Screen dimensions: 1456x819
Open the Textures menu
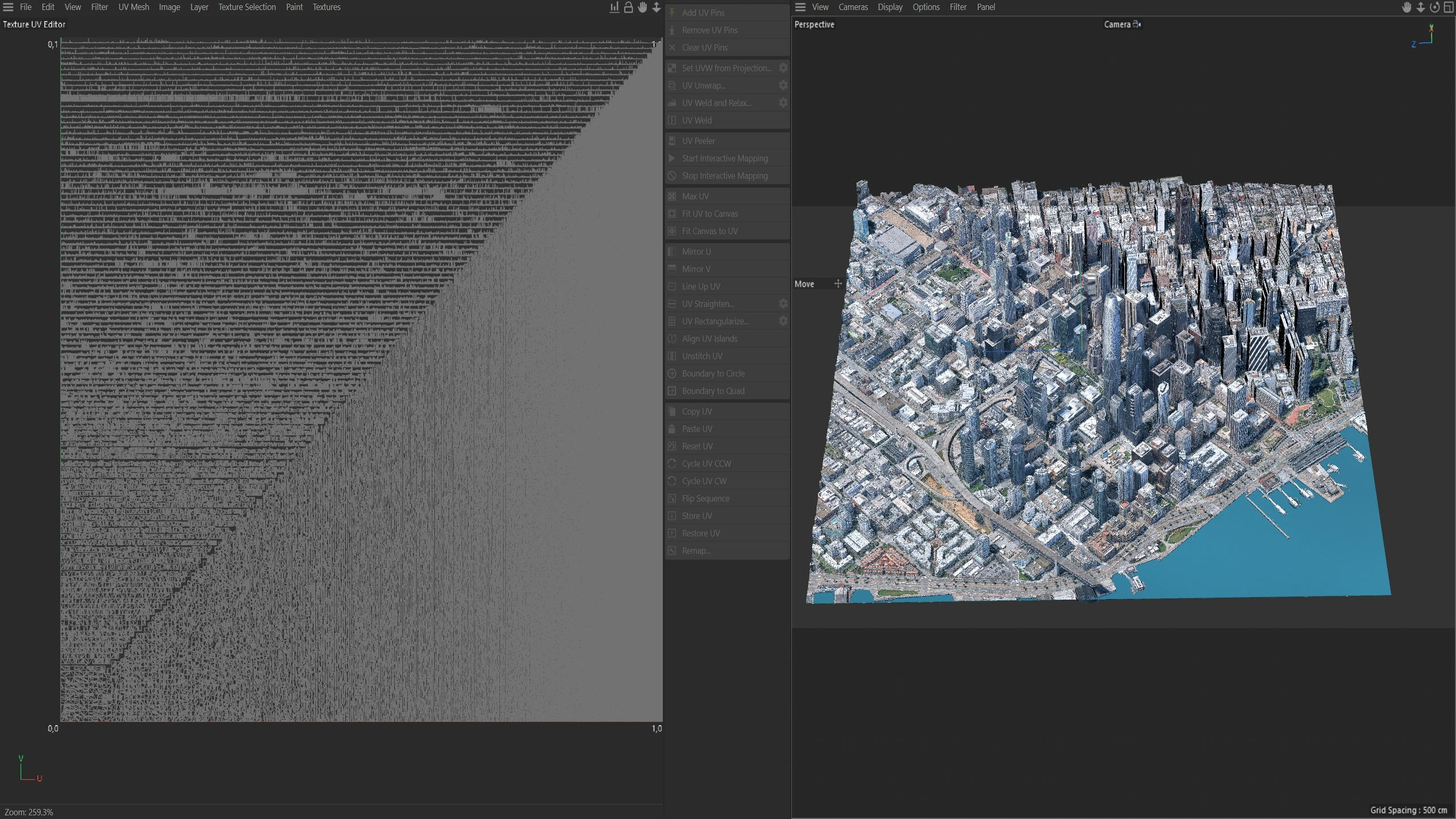[326, 7]
